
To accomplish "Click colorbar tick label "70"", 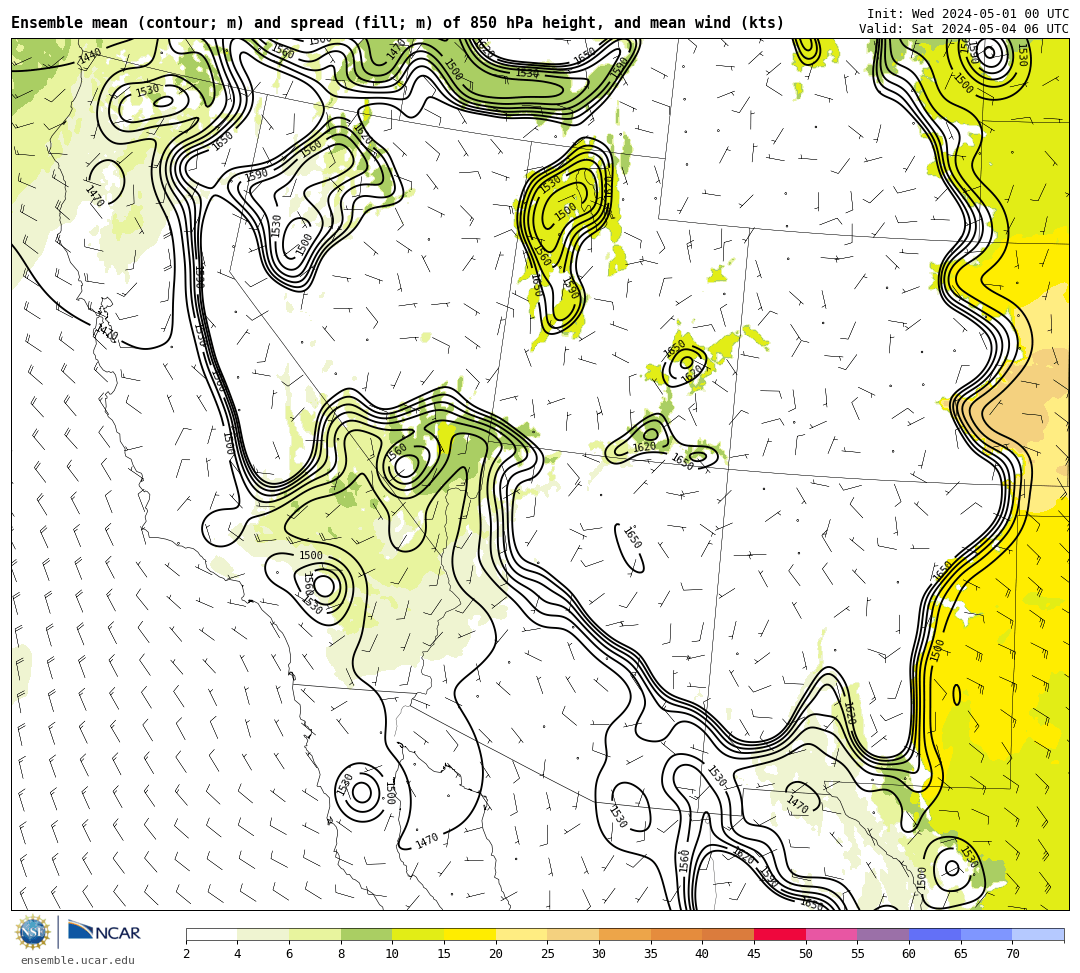I will [x=1012, y=954].
